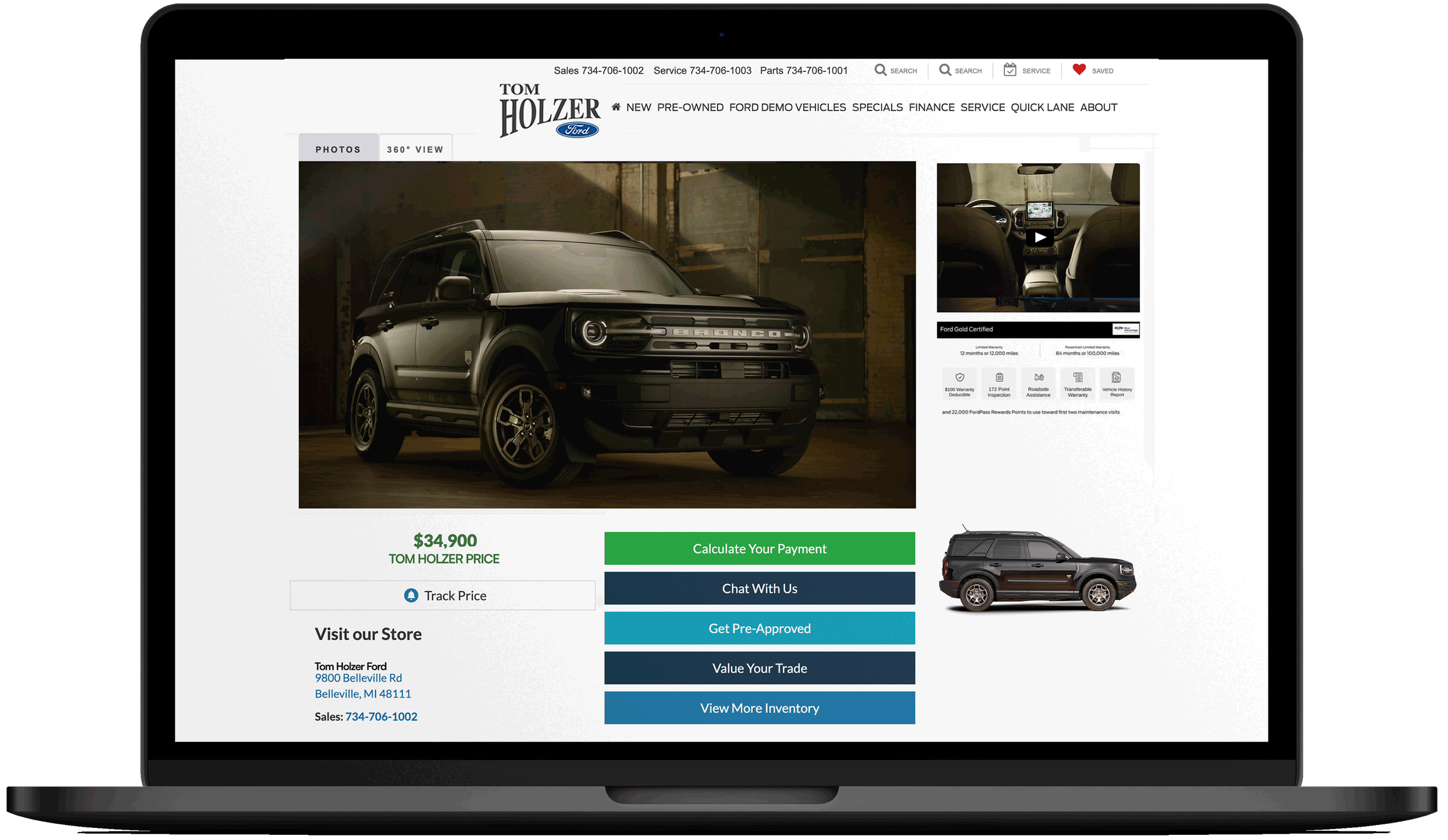1448x840 pixels.
Task: Click the home icon in navigation
Action: click(x=616, y=107)
